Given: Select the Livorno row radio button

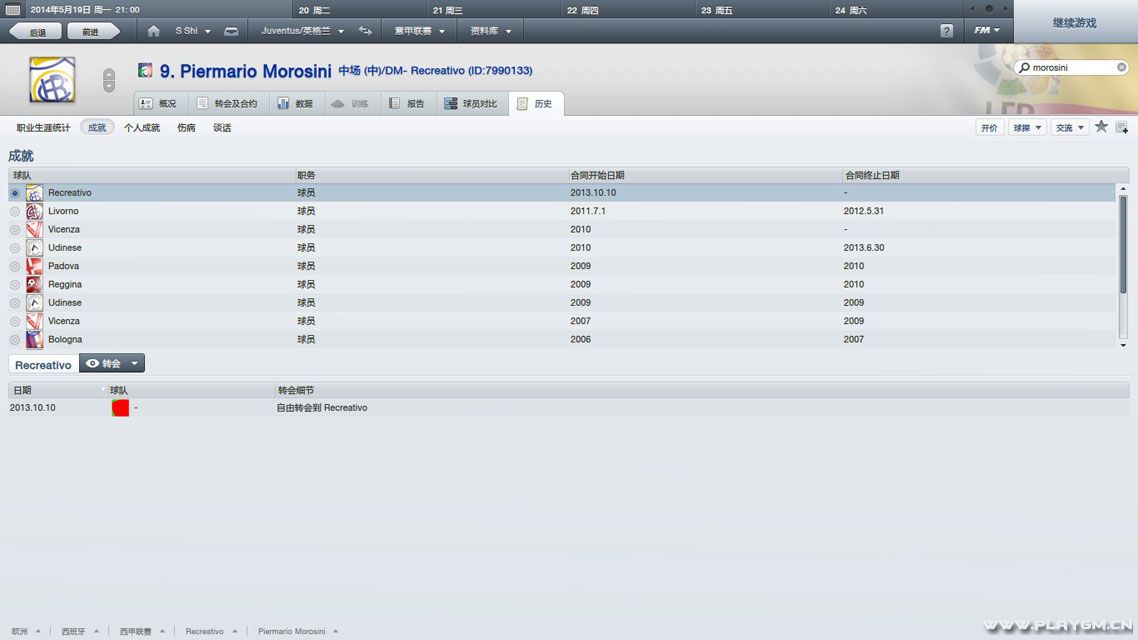Looking at the screenshot, I should click(x=14, y=211).
